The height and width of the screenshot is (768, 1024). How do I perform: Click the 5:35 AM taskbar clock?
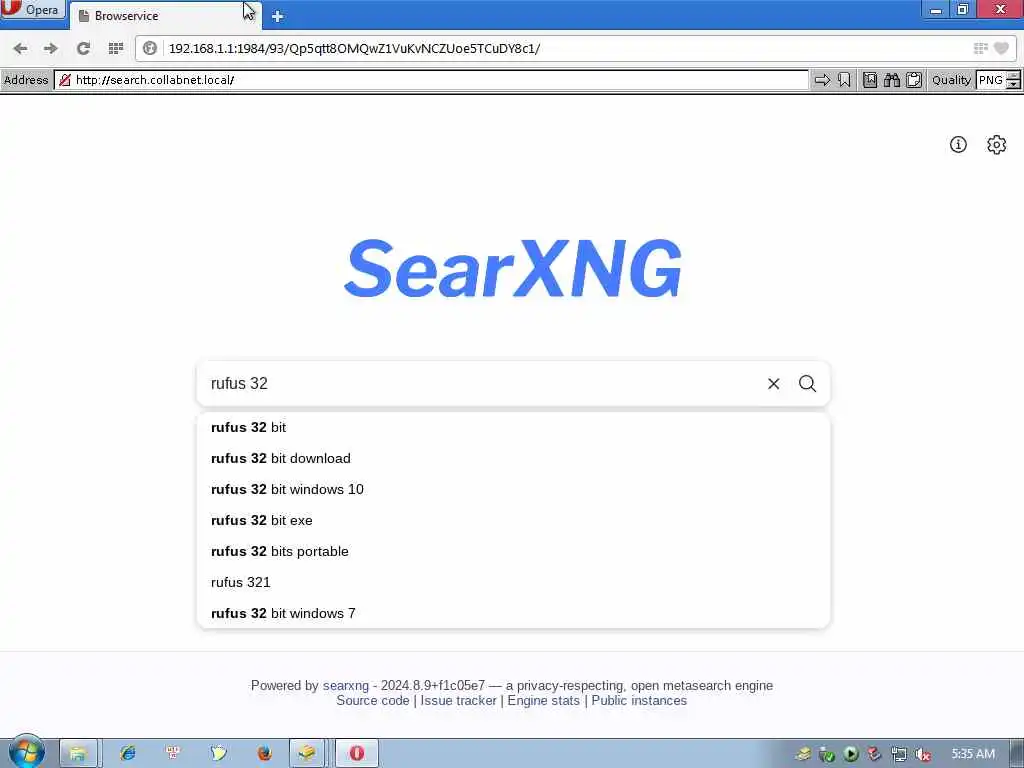(973, 754)
